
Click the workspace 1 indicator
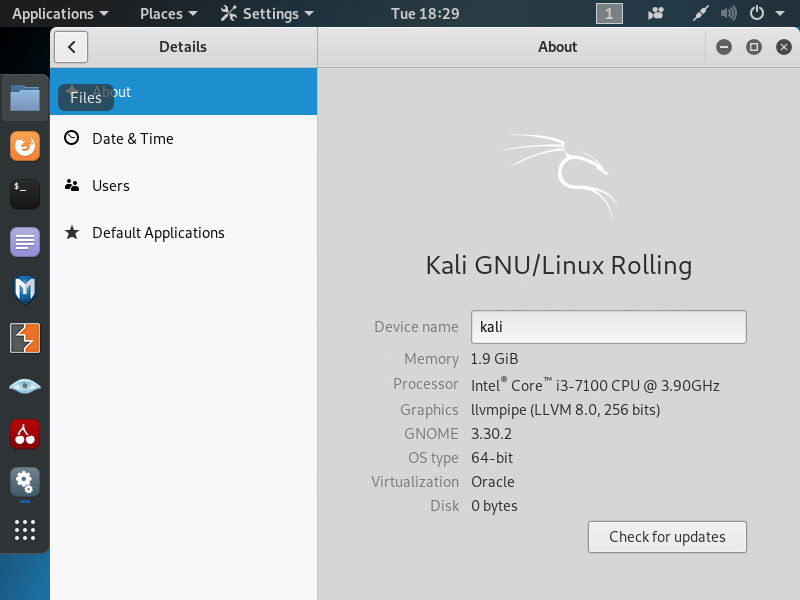click(609, 14)
